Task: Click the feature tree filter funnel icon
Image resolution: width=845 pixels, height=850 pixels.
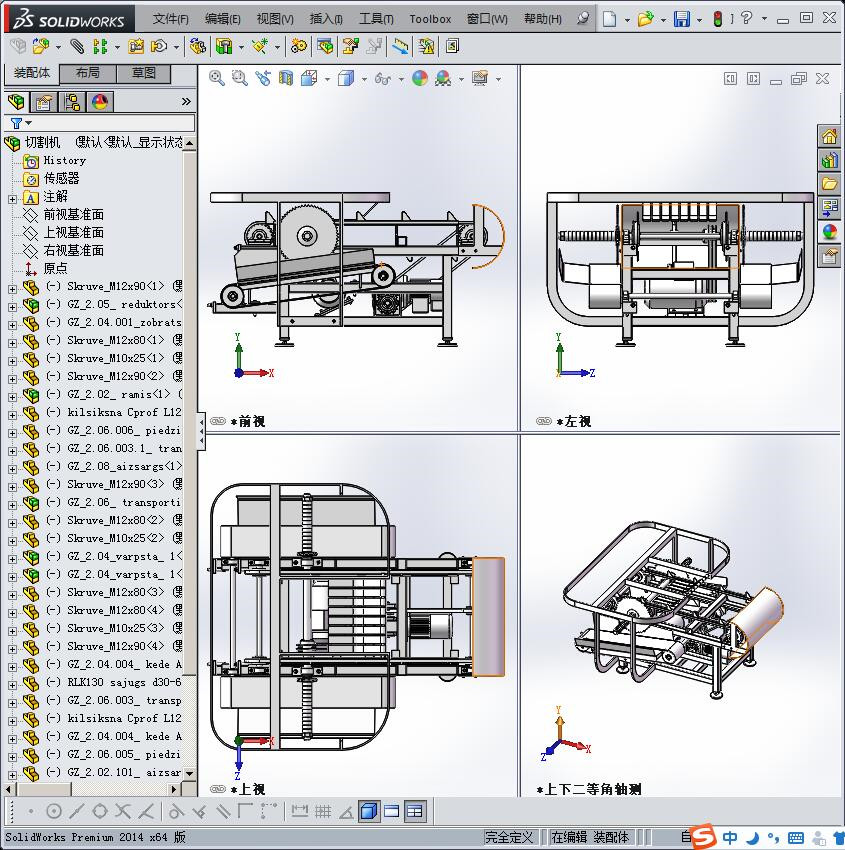Action: click(x=16, y=123)
